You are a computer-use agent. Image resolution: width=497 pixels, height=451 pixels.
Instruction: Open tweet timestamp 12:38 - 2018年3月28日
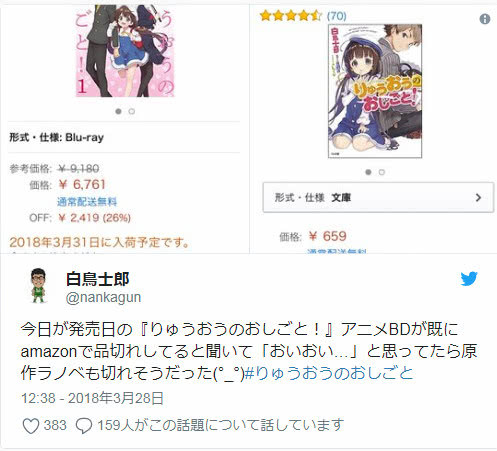click(92, 398)
